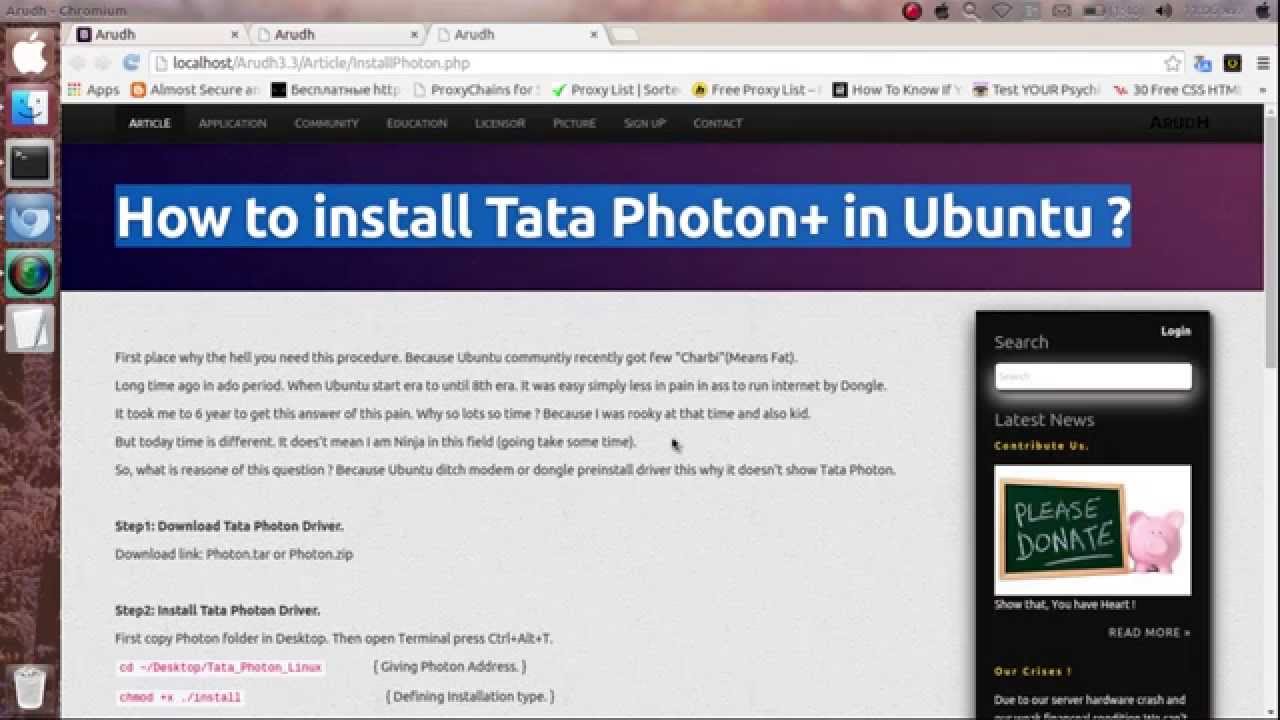Focus the sidebar Search input box
Image resolution: width=1280 pixels, height=720 pixels.
1093,377
